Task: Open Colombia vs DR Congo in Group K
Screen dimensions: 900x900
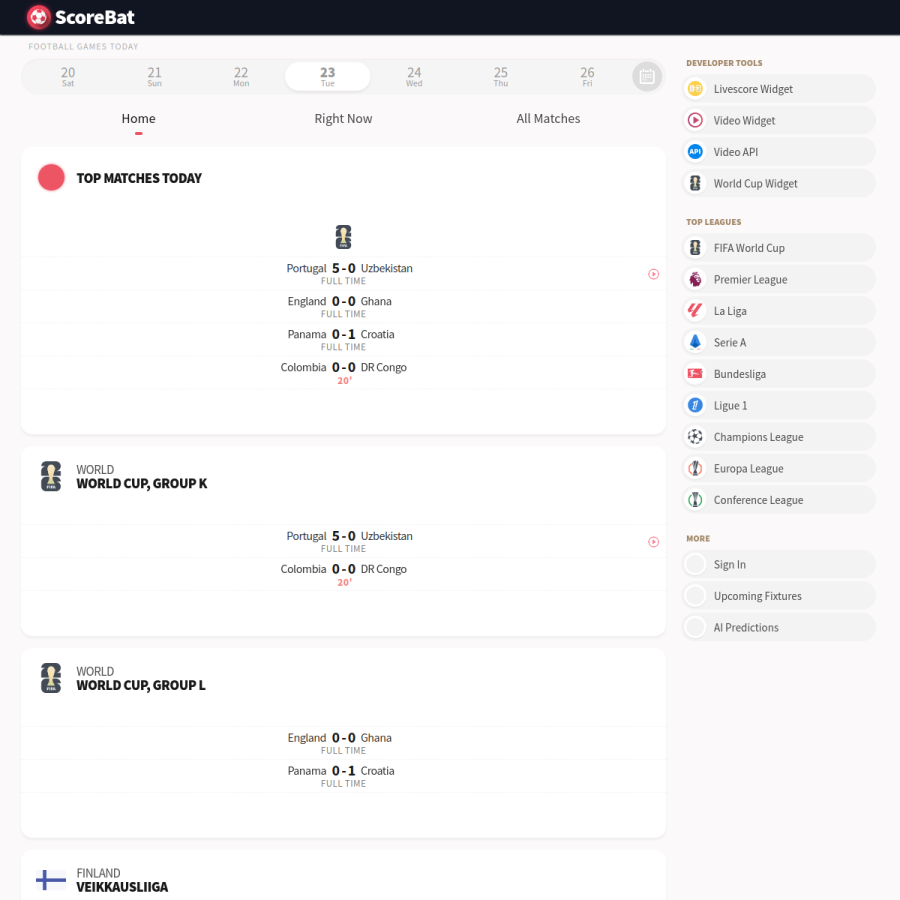Action: click(x=343, y=575)
